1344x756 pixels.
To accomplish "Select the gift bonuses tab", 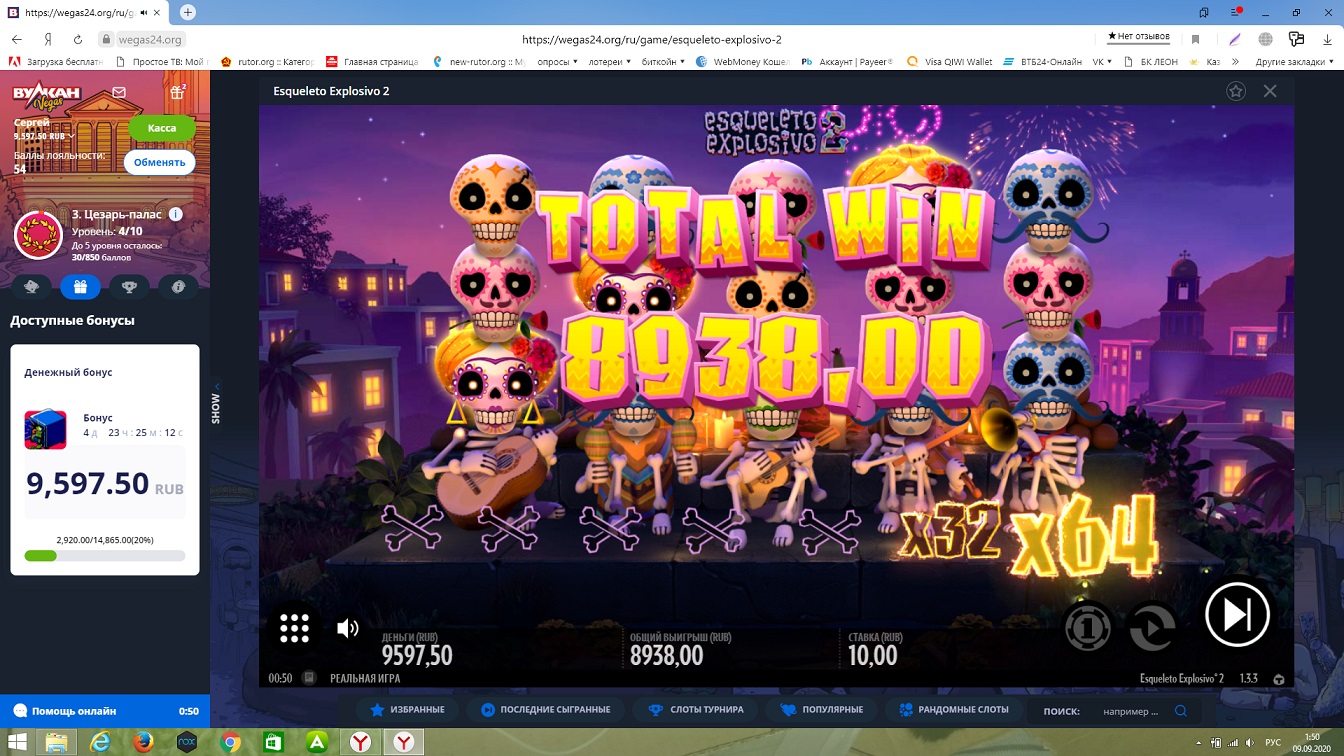I will [x=80, y=287].
